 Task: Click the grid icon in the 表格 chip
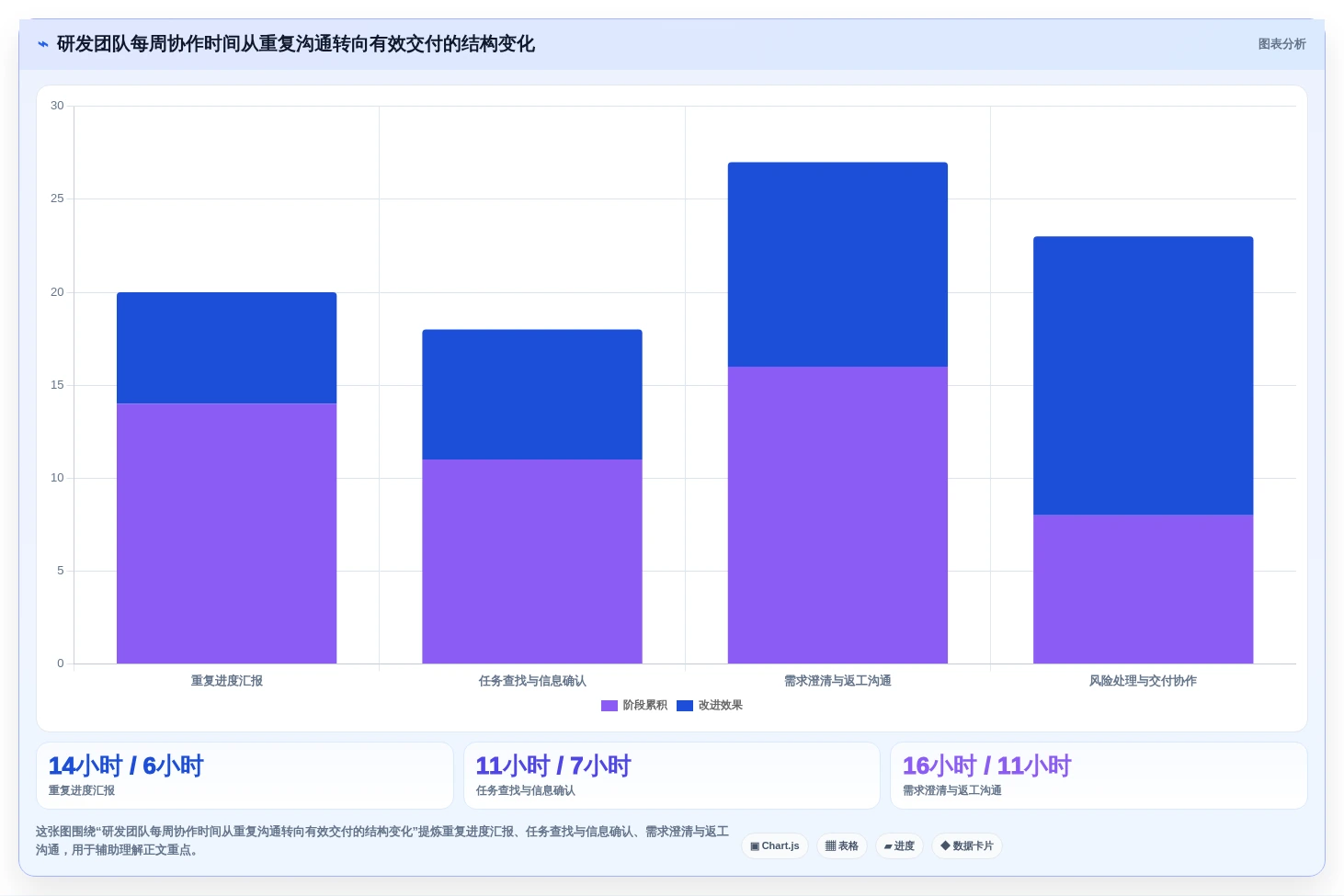click(830, 846)
